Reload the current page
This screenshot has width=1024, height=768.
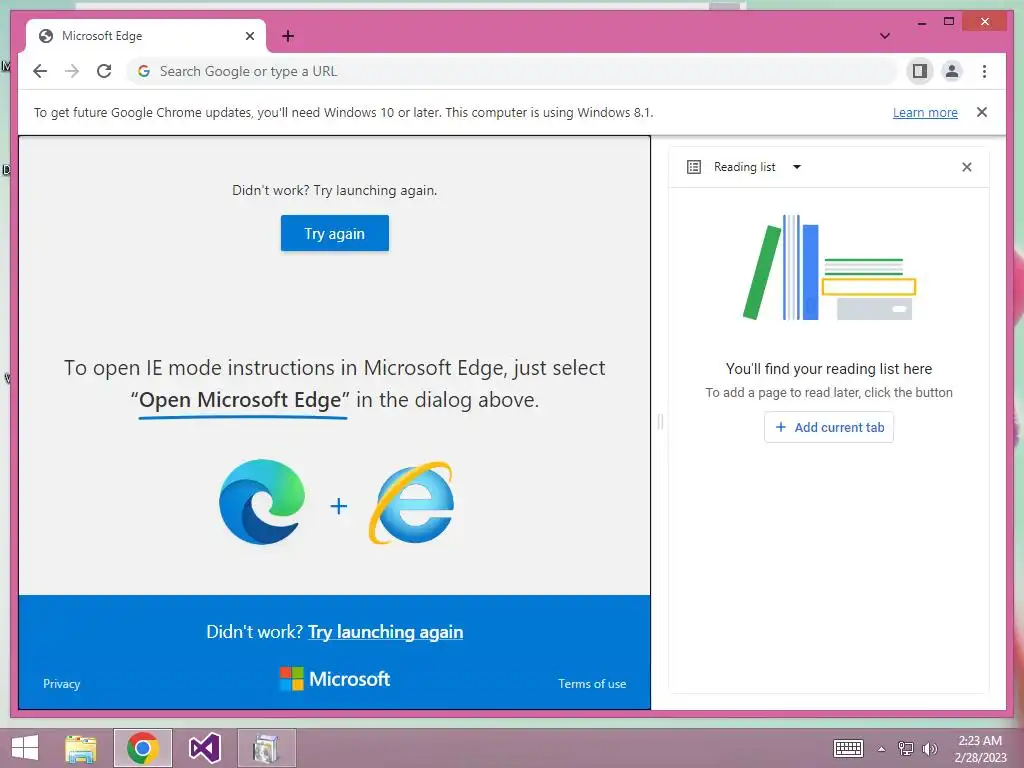104,71
